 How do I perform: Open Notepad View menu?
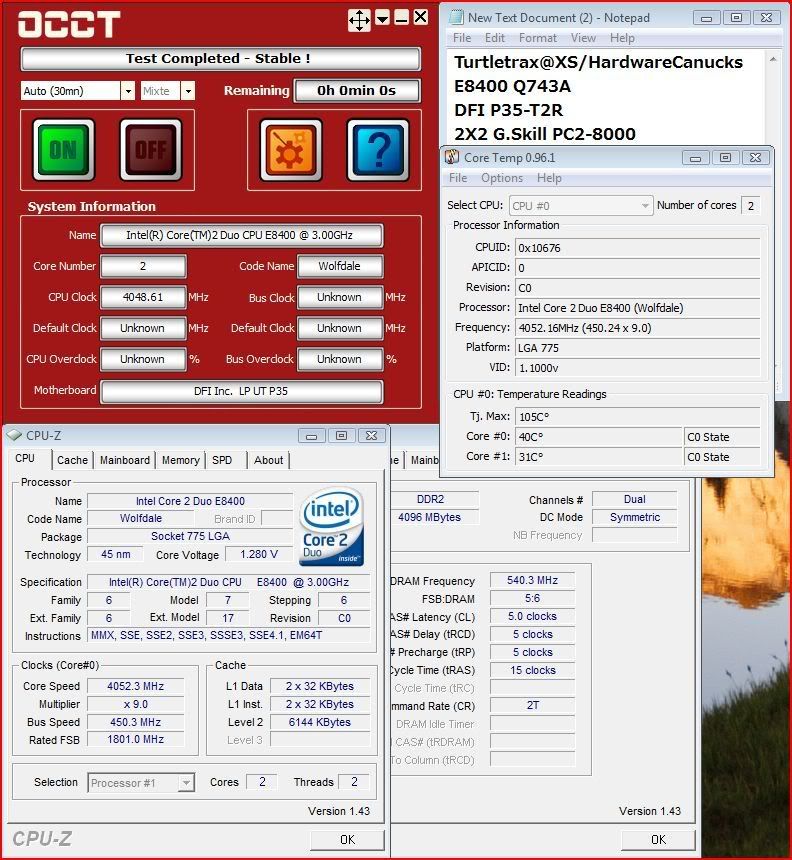[583, 38]
